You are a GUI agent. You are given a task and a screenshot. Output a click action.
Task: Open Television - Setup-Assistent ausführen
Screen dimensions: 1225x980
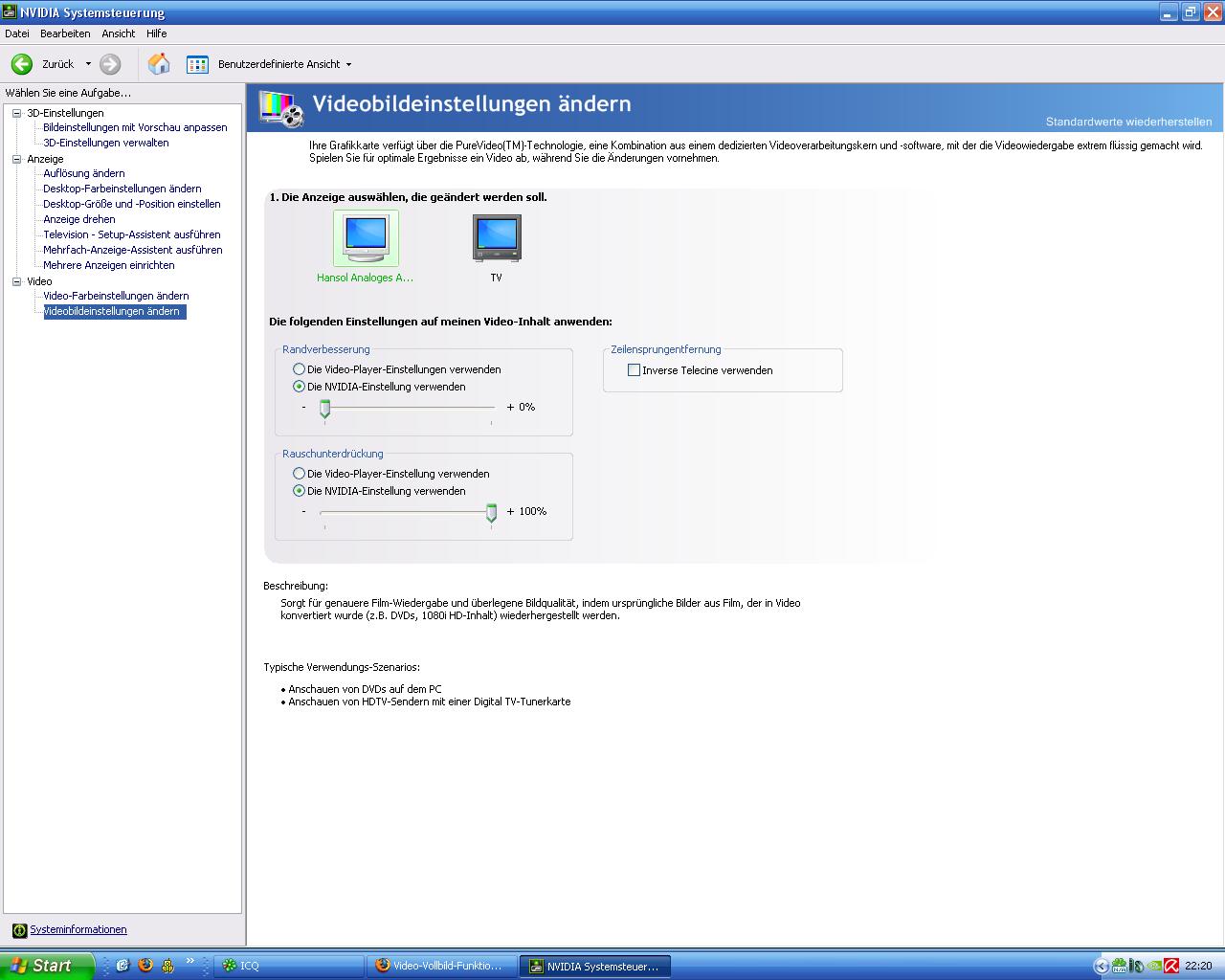point(132,234)
